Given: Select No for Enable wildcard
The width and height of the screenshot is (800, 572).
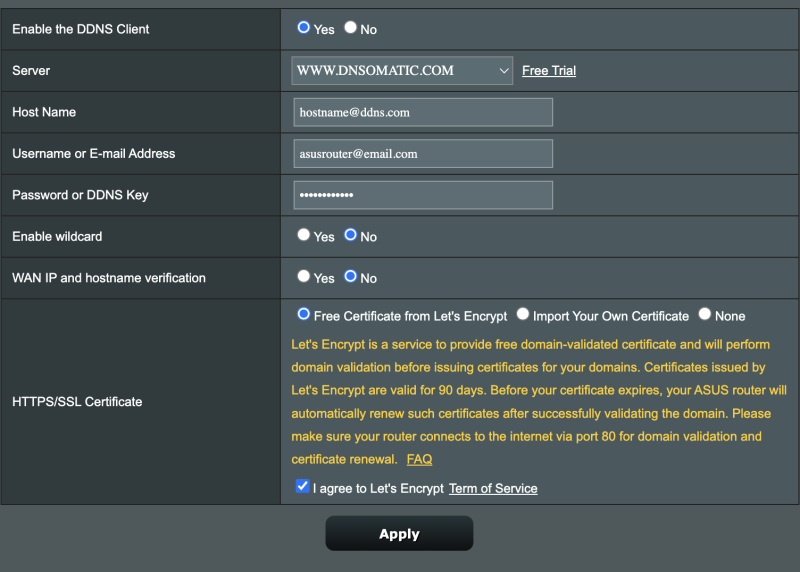Looking at the screenshot, I should (x=350, y=235).
